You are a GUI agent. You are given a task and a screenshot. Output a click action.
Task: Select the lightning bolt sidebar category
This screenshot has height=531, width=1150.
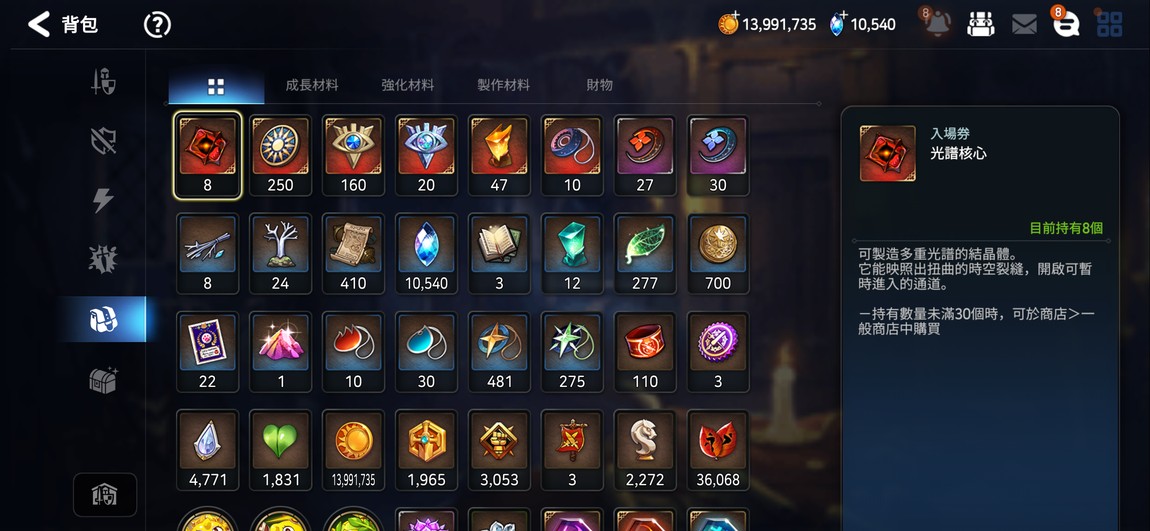[103, 200]
